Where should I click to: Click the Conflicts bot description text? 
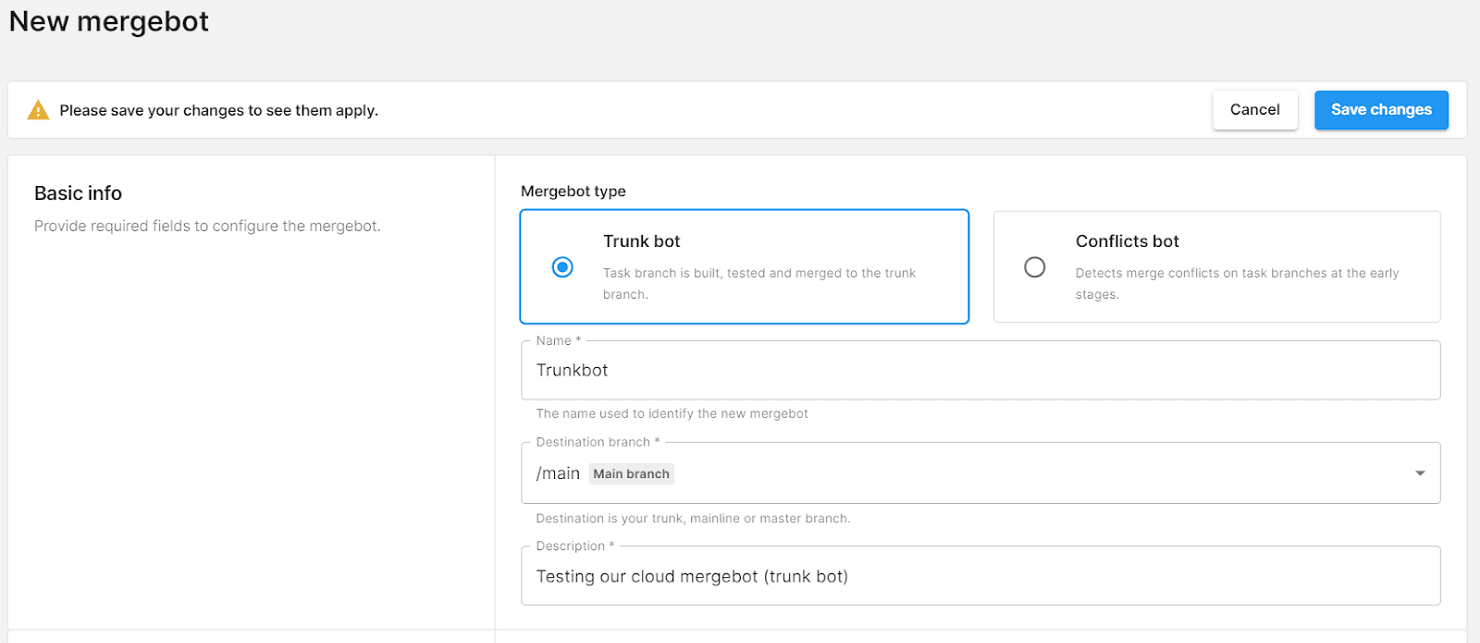(1236, 283)
